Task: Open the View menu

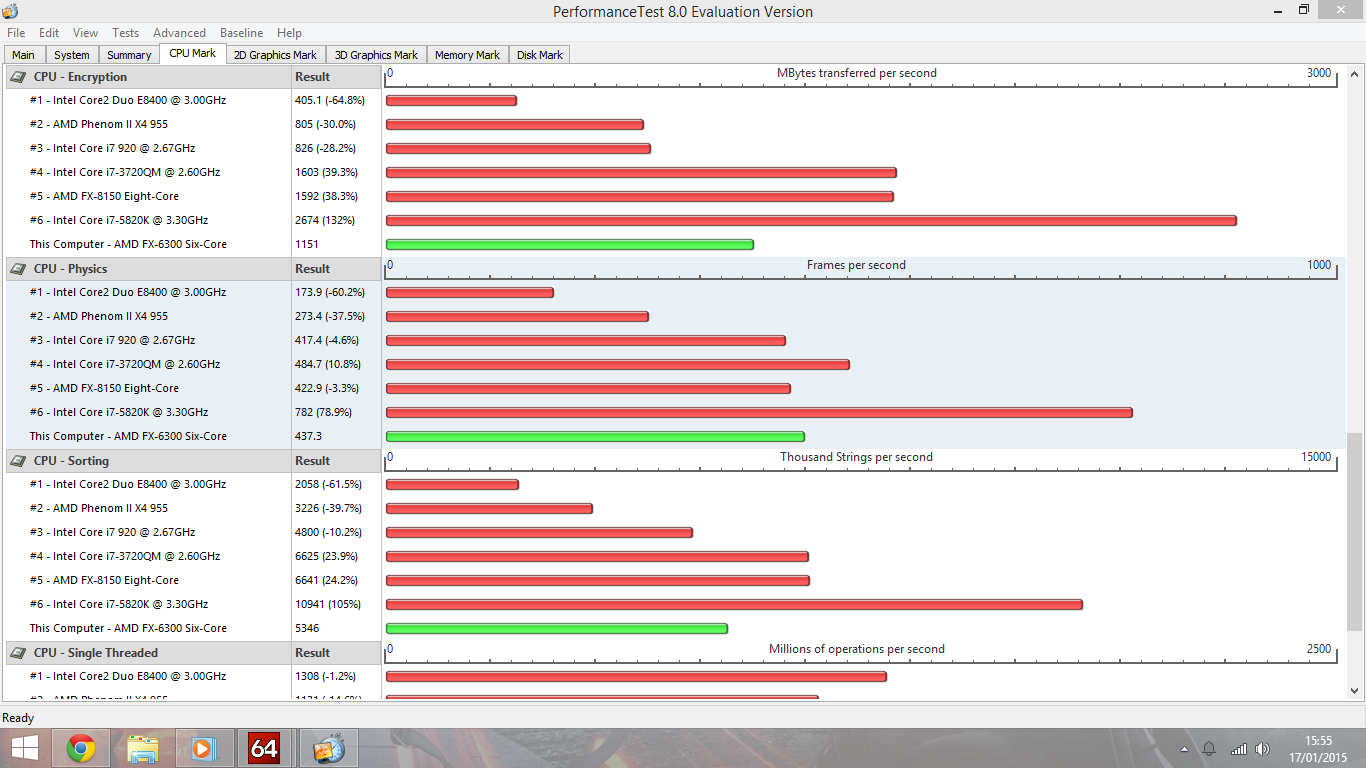Action: 85,33
